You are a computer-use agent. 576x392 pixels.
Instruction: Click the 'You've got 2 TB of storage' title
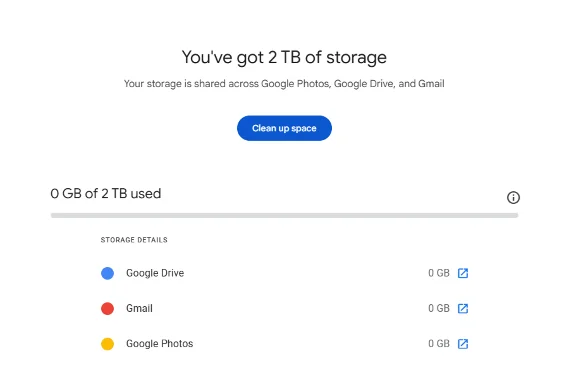[x=284, y=57]
